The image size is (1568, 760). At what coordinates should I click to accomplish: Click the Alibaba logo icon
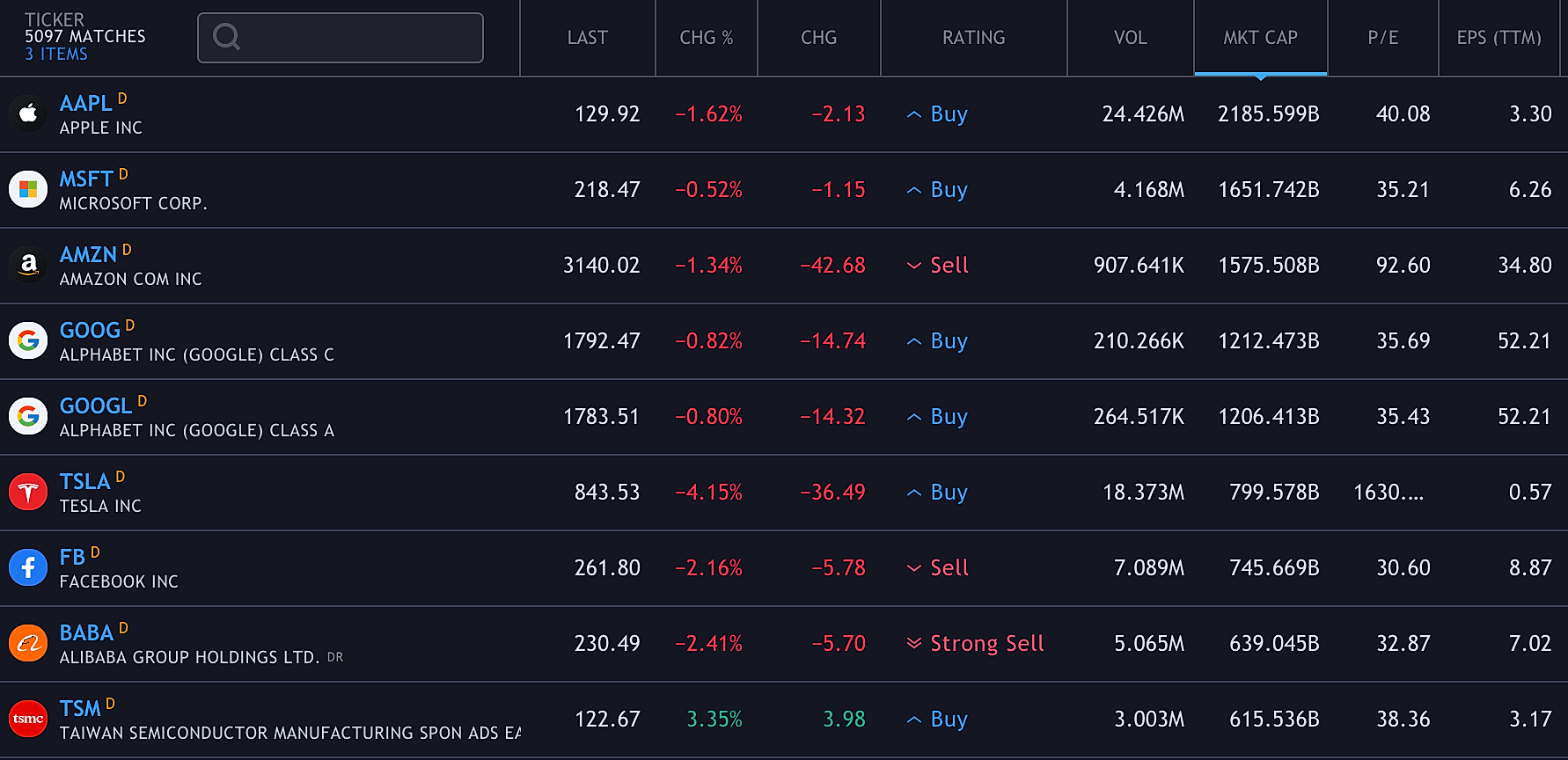[28, 643]
